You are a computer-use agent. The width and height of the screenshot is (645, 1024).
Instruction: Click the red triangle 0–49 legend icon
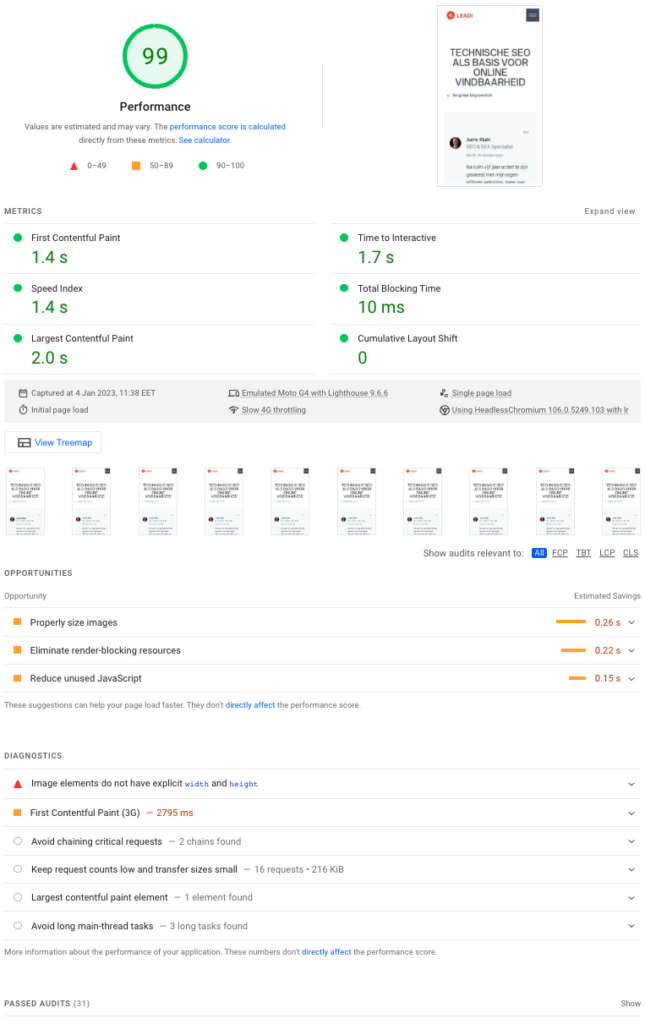coord(74,166)
